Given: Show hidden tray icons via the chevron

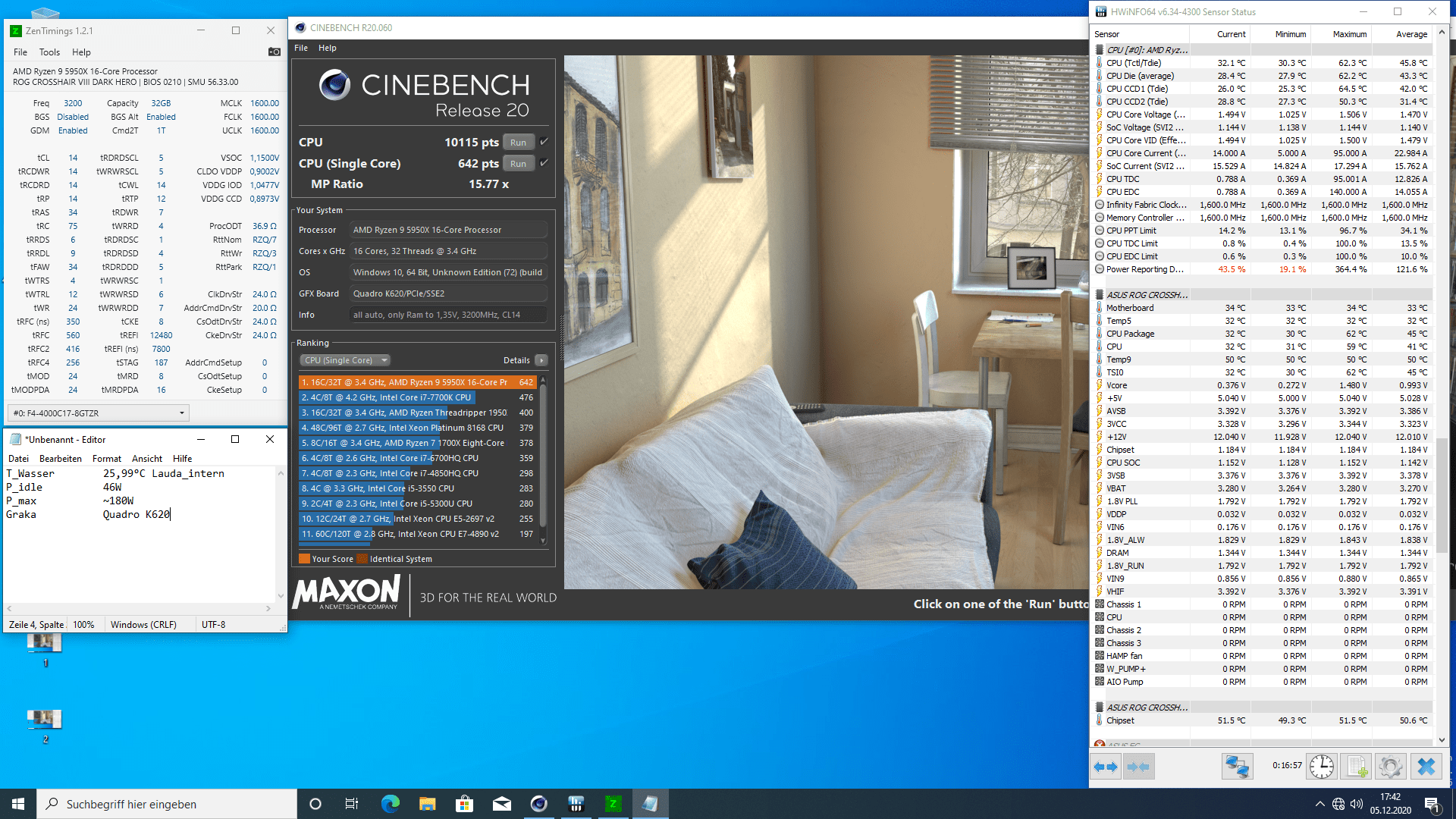Looking at the screenshot, I should (x=1319, y=804).
